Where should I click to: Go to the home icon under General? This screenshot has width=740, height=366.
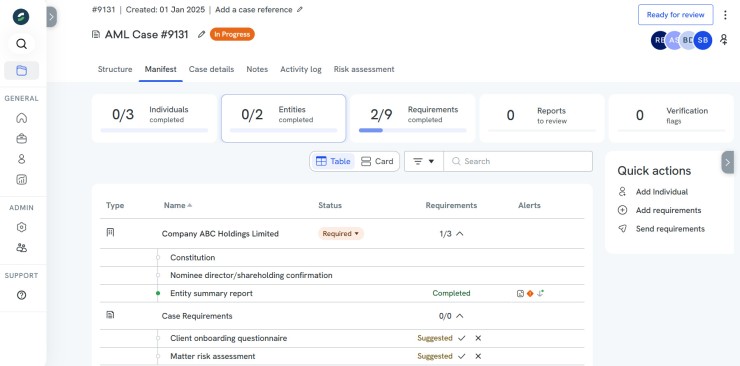pos(21,118)
